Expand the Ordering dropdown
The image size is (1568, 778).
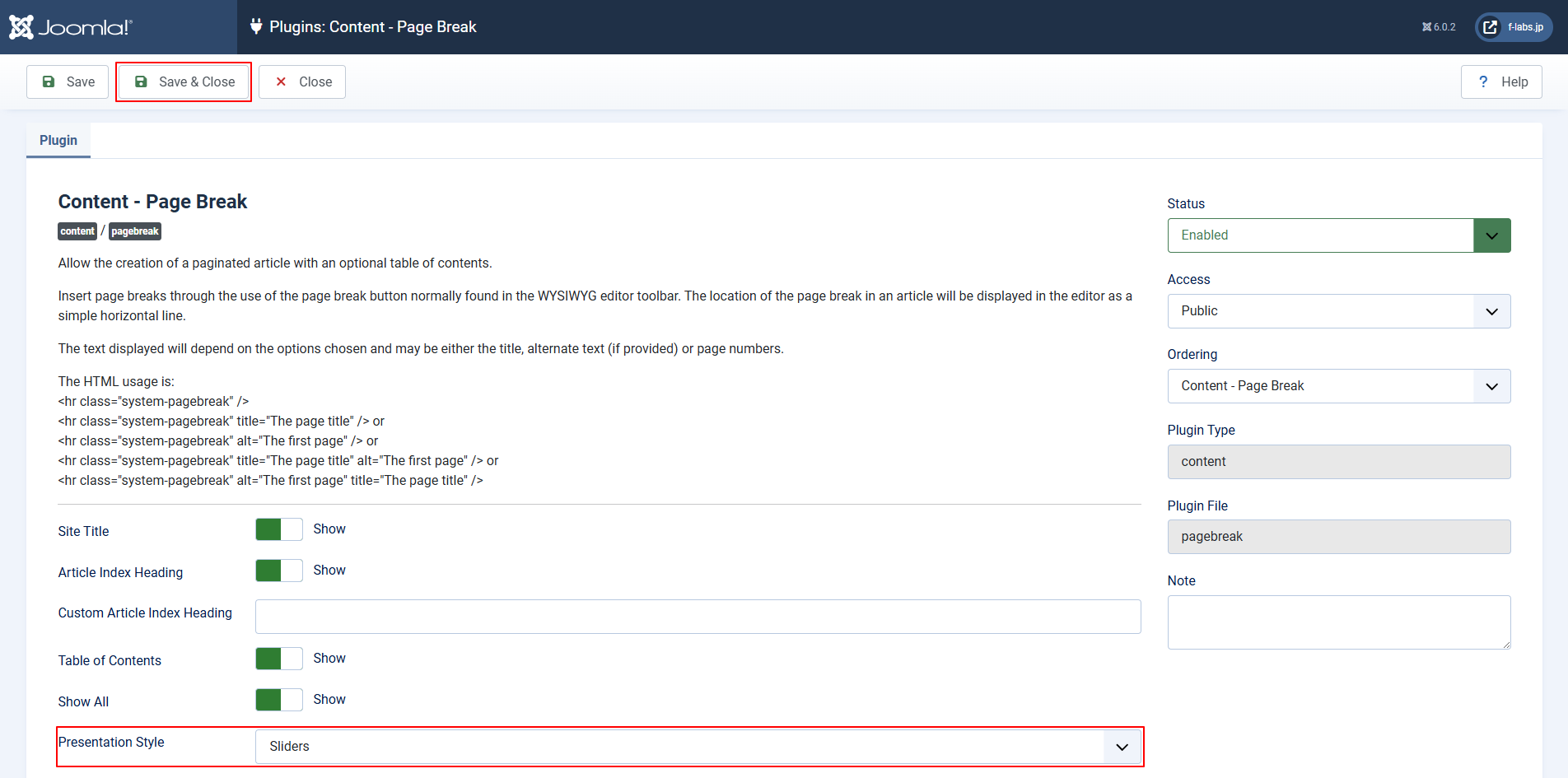(1338, 386)
